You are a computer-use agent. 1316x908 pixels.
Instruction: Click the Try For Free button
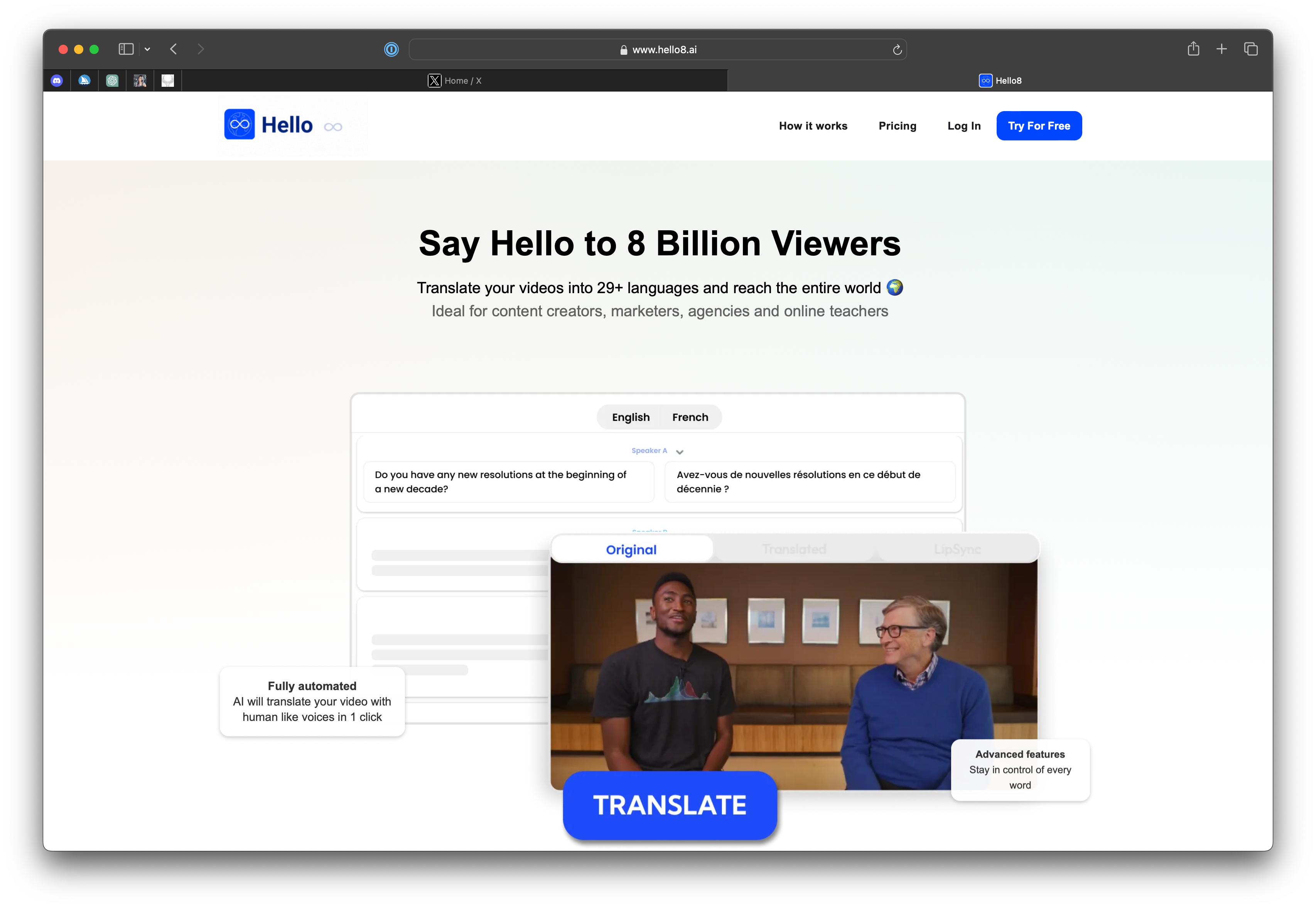tap(1038, 126)
